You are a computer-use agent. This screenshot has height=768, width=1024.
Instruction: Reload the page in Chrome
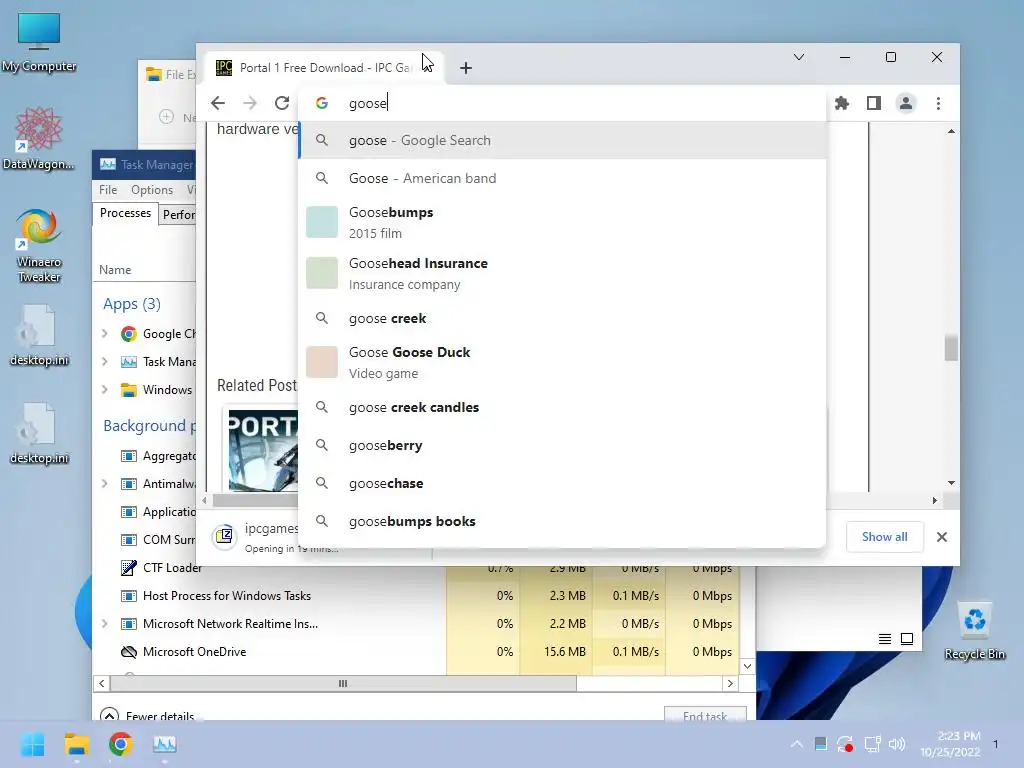pyautogui.click(x=282, y=103)
